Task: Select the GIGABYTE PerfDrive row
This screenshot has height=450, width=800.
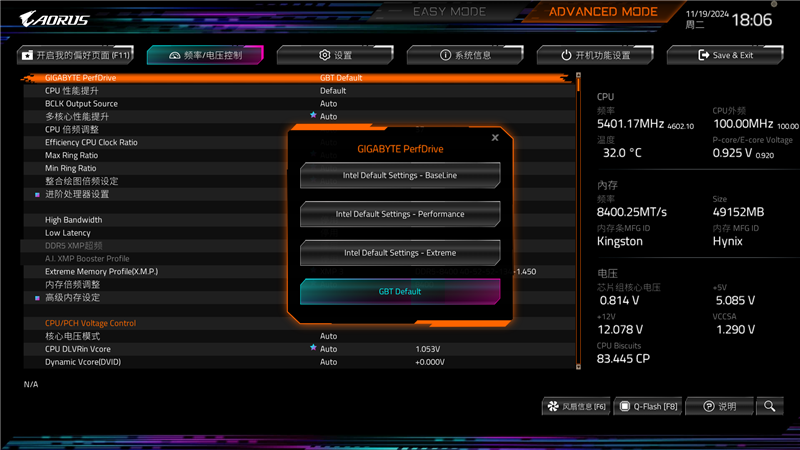Action: 299,78
